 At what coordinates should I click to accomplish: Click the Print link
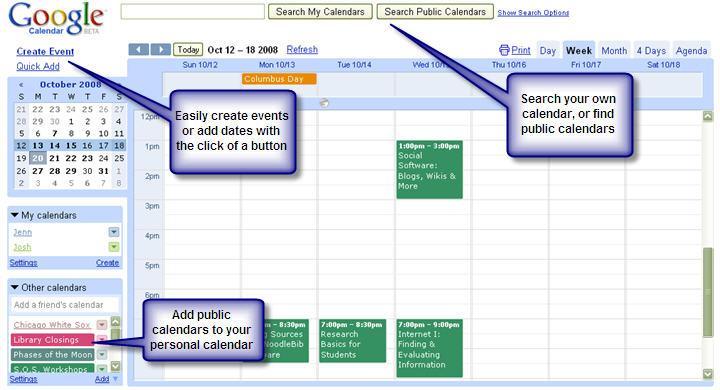(521, 51)
